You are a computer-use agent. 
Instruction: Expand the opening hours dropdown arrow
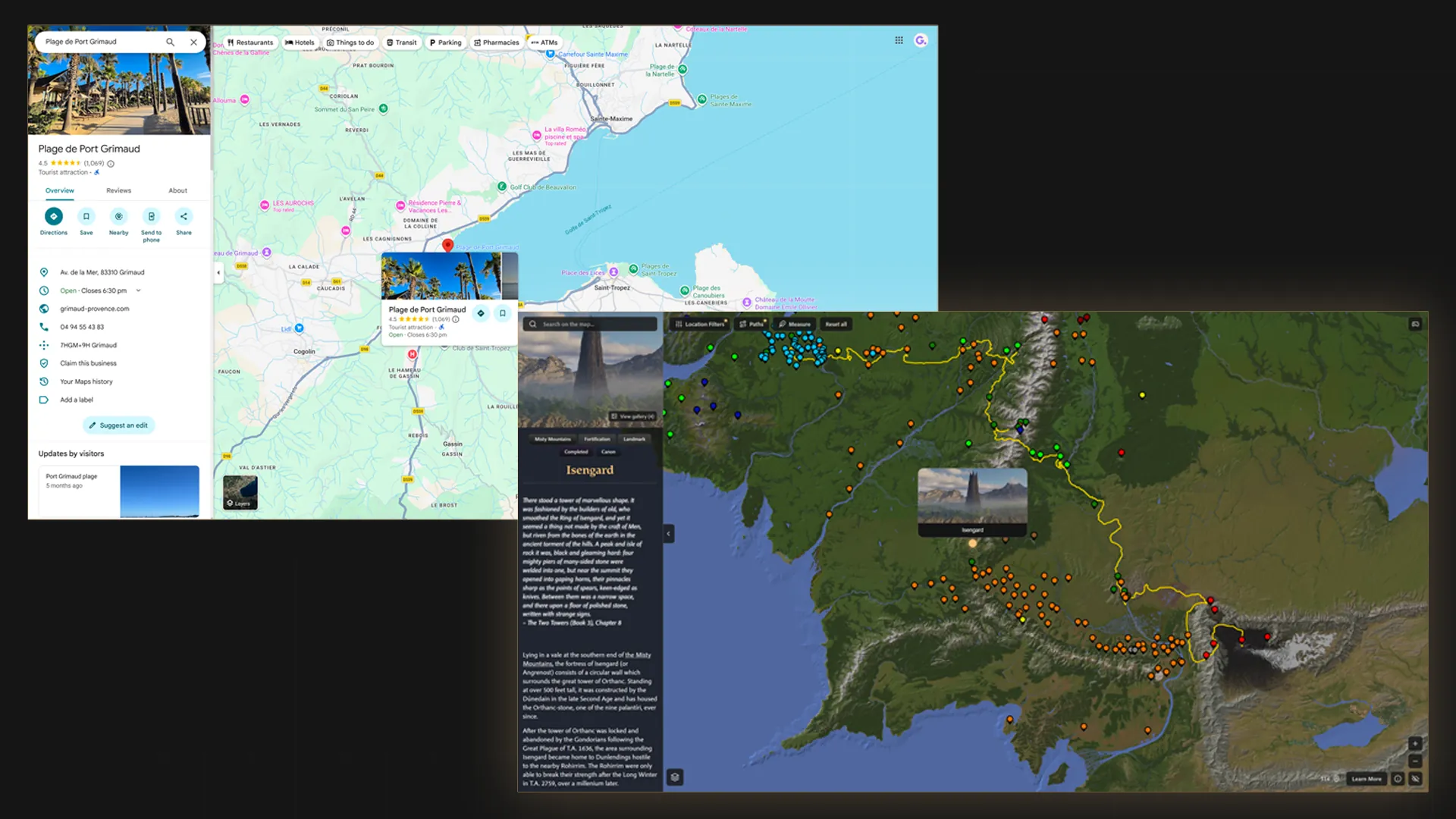pos(138,290)
